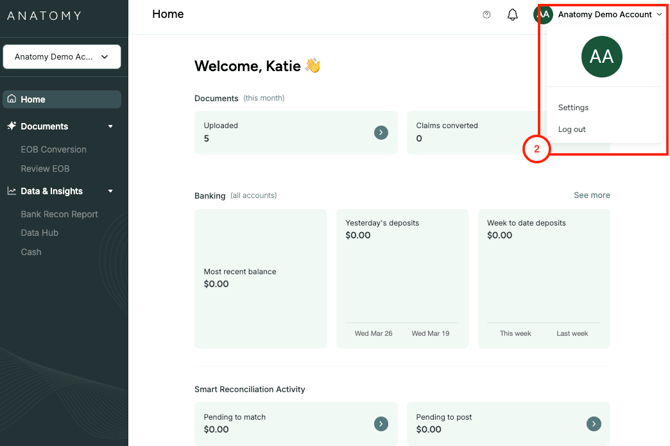This screenshot has width=670, height=446.
Task: Click the Most recent balance card
Action: coord(260,278)
